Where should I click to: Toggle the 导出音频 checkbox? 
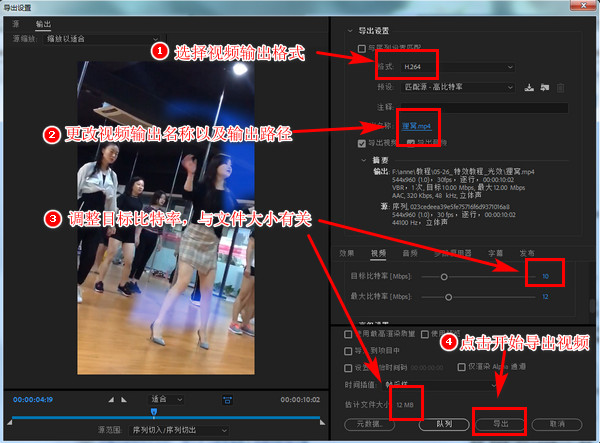pyautogui.click(x=411, y=143)
